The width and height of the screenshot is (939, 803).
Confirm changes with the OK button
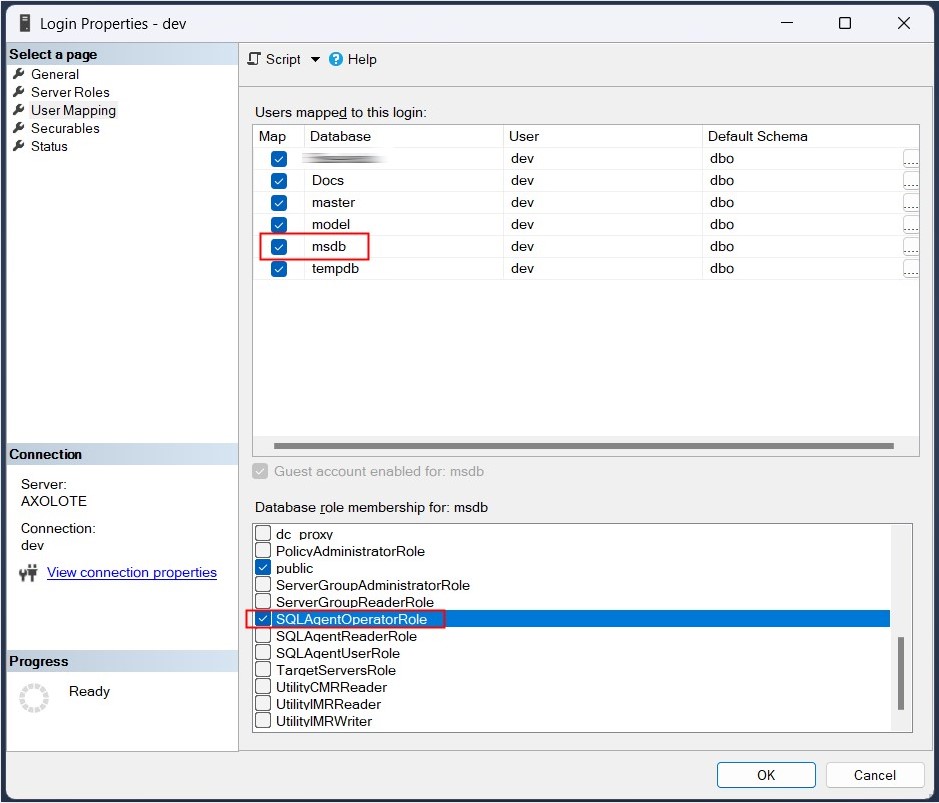pos(766,775)
